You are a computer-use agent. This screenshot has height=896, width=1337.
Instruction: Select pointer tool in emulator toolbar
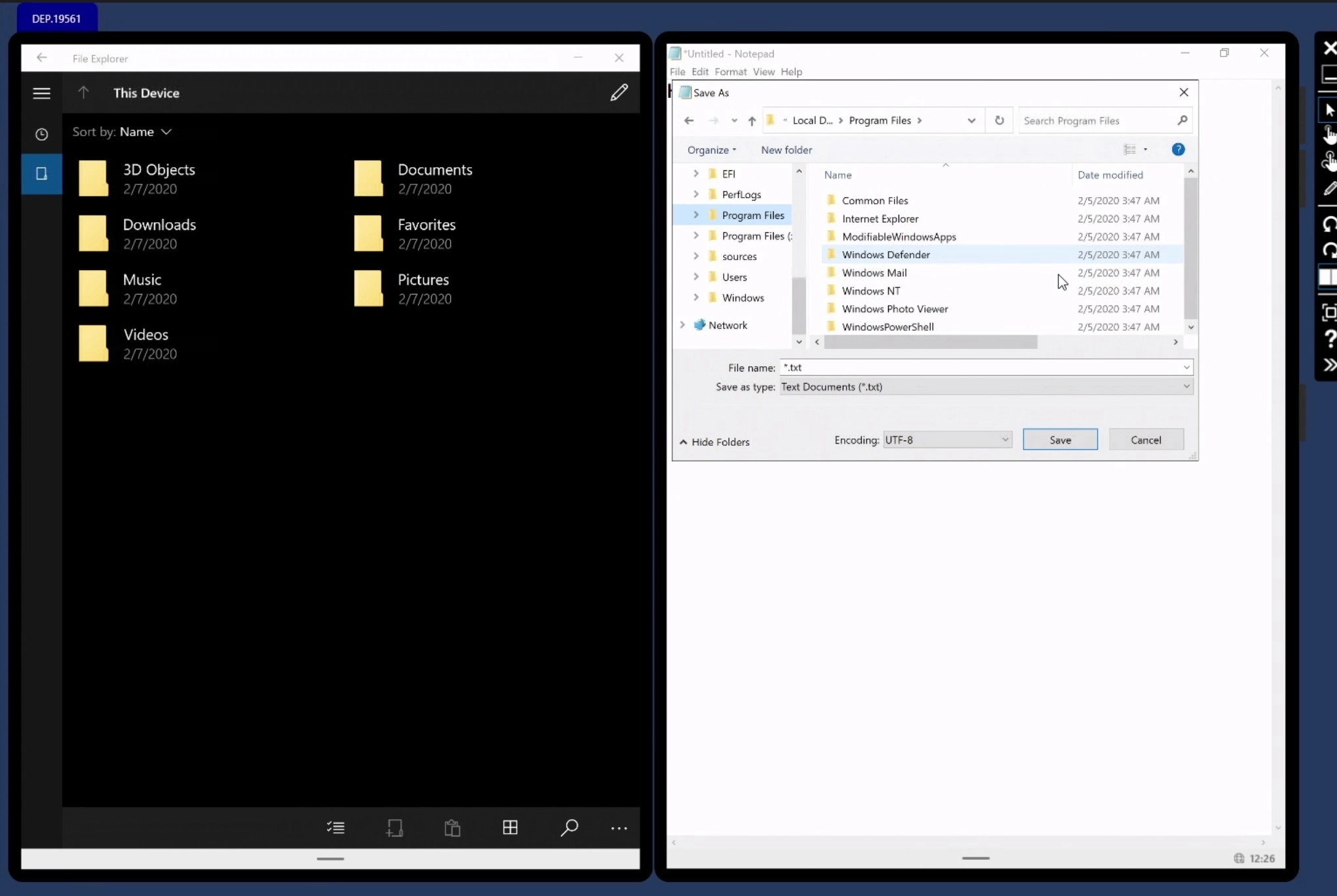click(1329, 110)
